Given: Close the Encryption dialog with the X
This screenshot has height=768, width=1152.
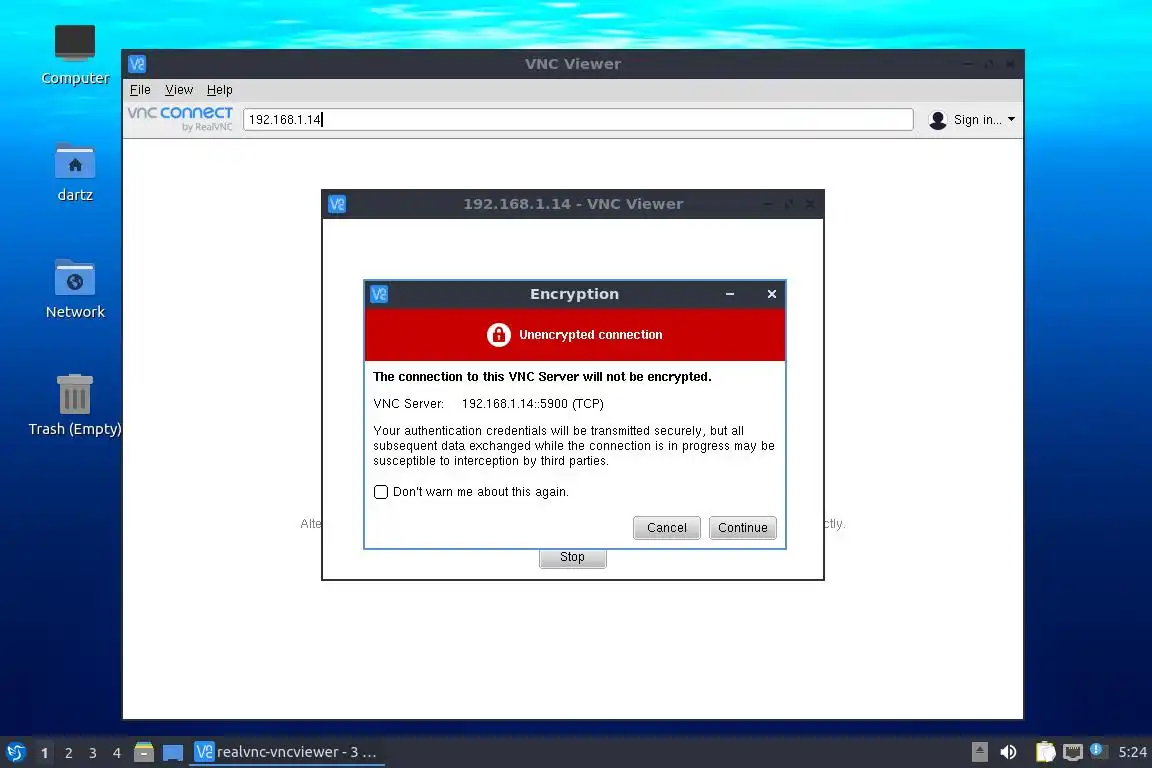Looking at the screenshot, I should pyautogui.click(x=771, y=294).
